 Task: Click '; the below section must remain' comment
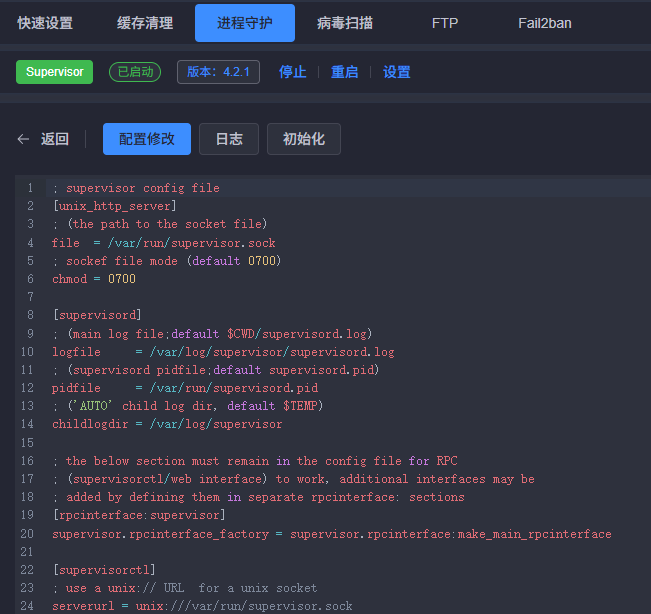click(x=255, y=461)
